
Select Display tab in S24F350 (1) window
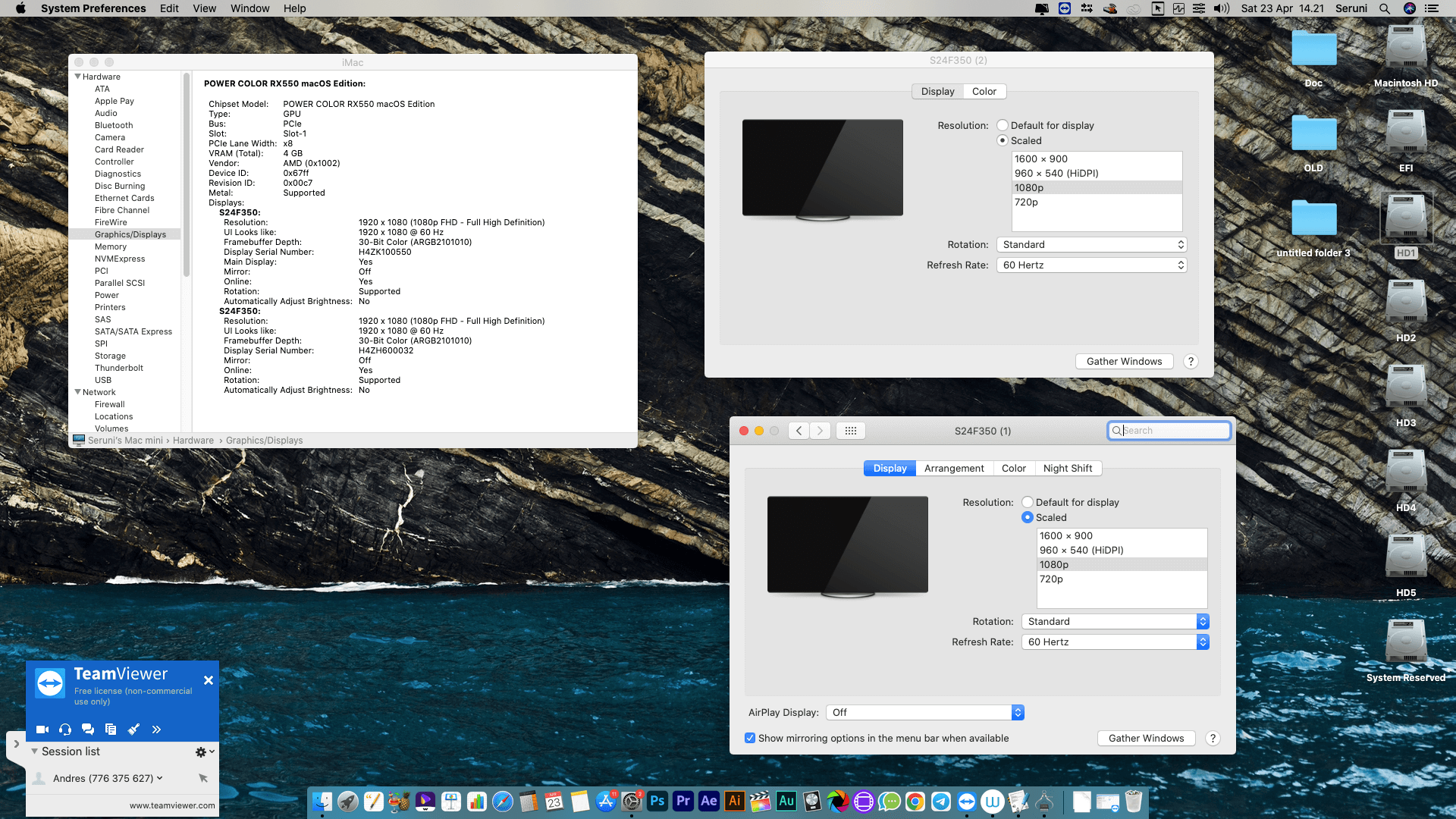click(890, 469)
